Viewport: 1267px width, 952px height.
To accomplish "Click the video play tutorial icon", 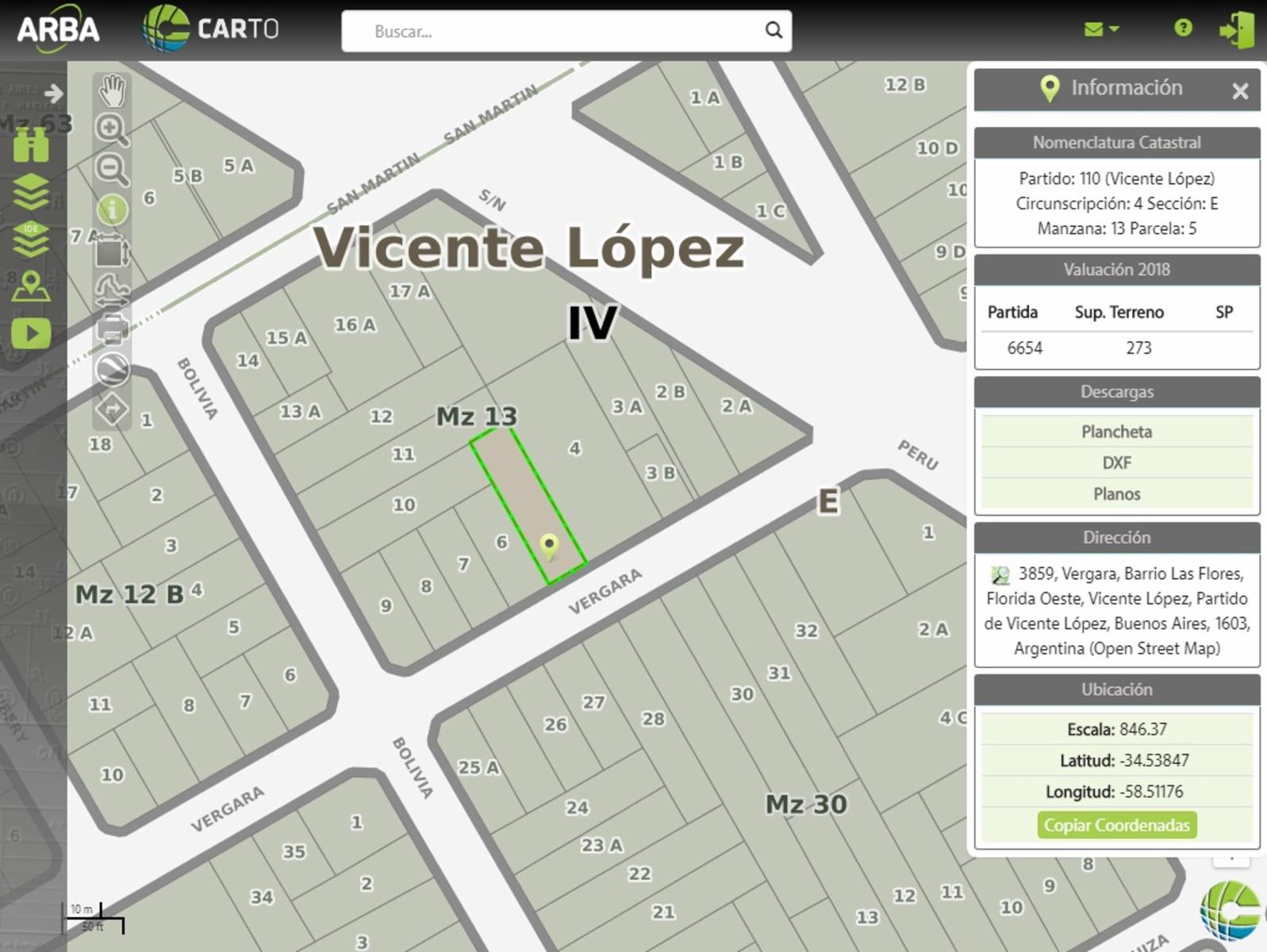I will (x=31, y=333).
